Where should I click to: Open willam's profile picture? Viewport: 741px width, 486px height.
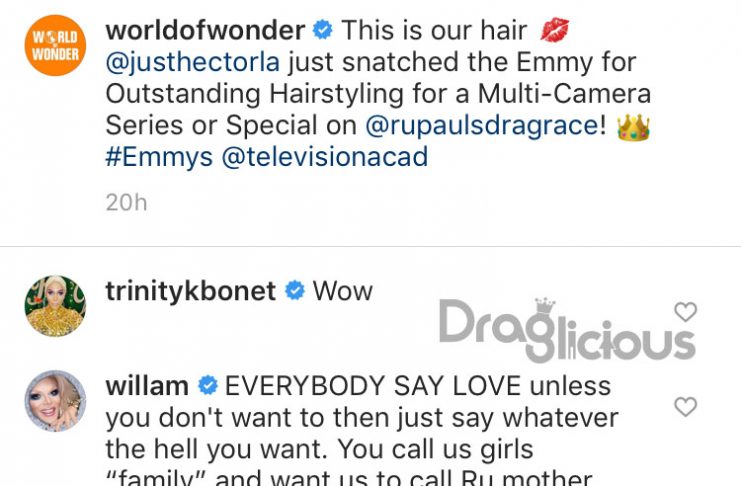[x=55, y=401]
